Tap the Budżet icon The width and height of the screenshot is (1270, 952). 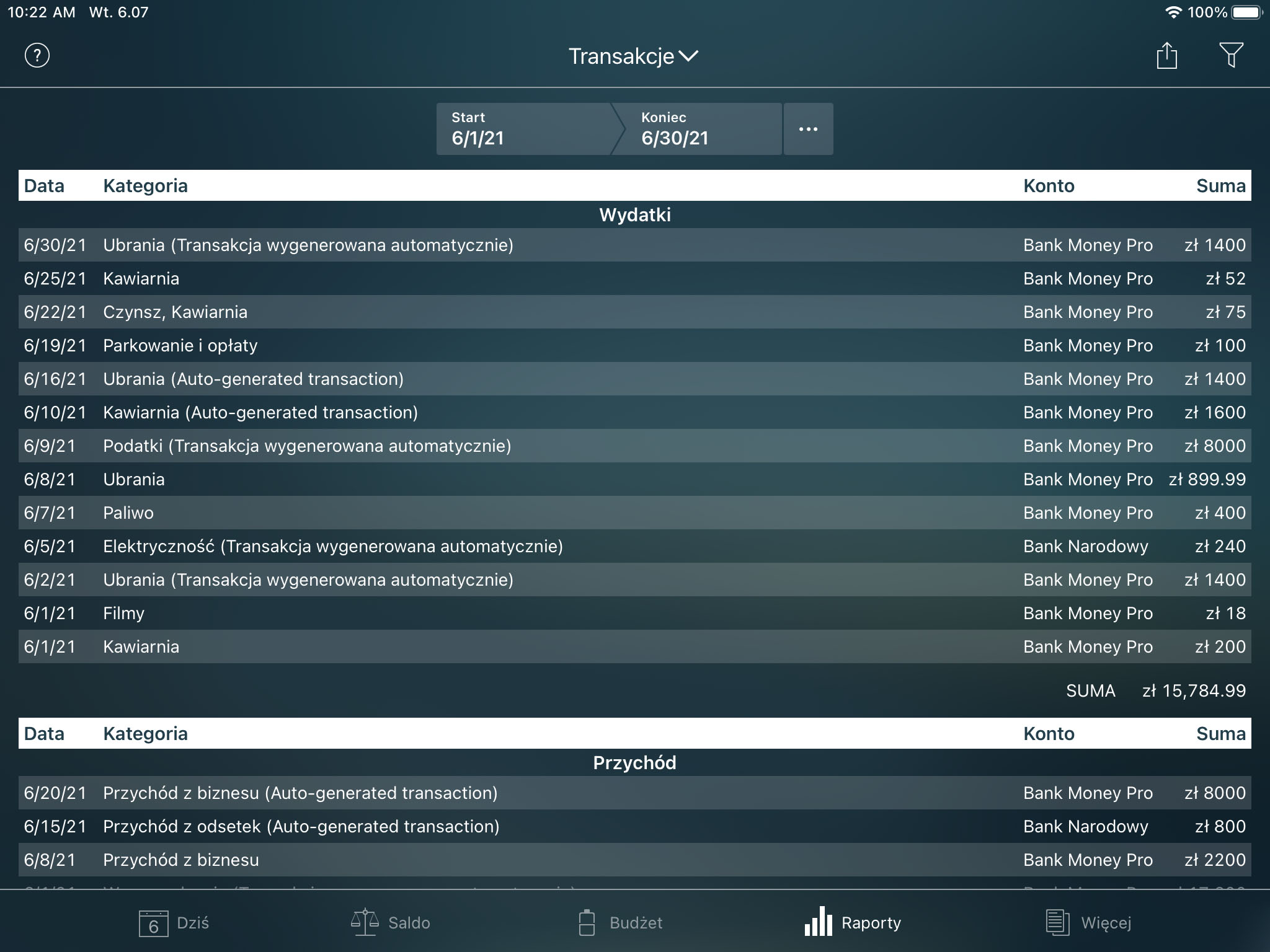587,922
